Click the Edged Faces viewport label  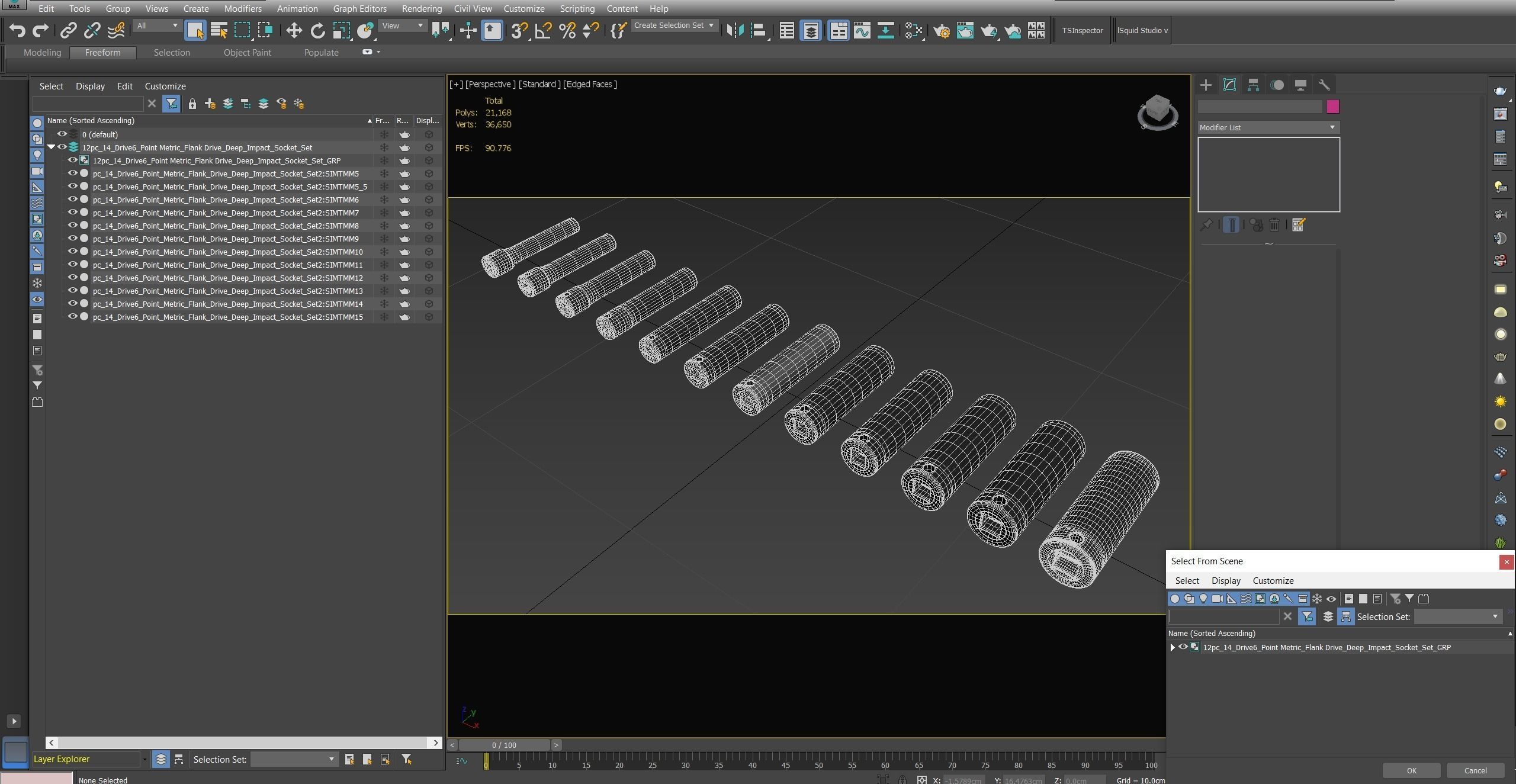[x=590, y=84]
